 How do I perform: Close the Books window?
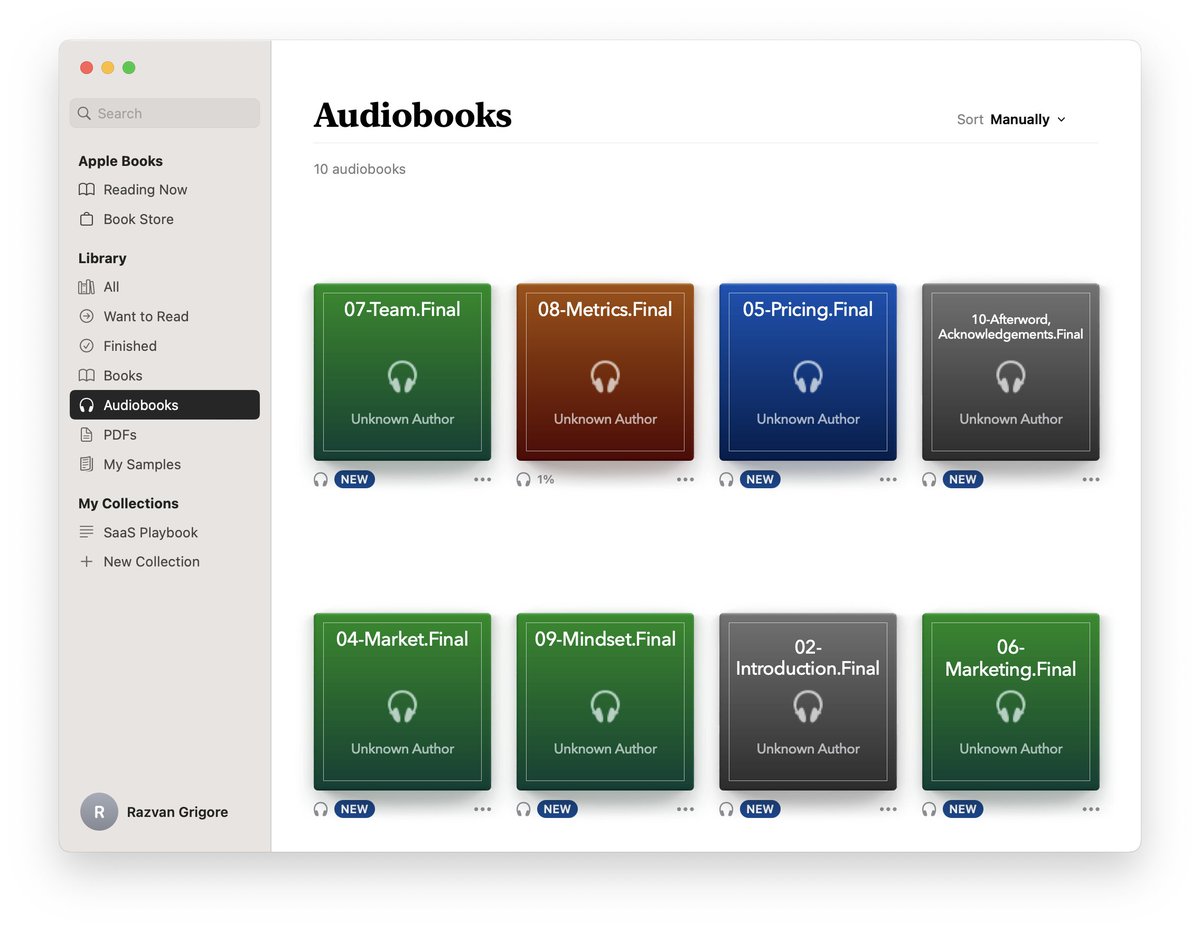[x=87, y=67]
